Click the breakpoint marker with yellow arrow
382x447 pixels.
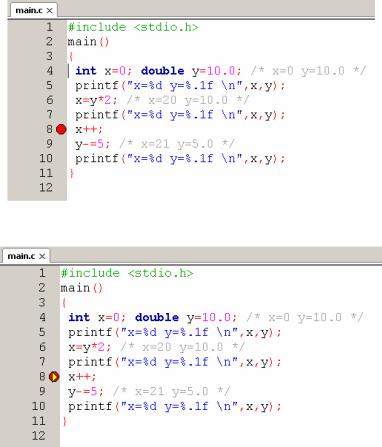tap(54, 377)
